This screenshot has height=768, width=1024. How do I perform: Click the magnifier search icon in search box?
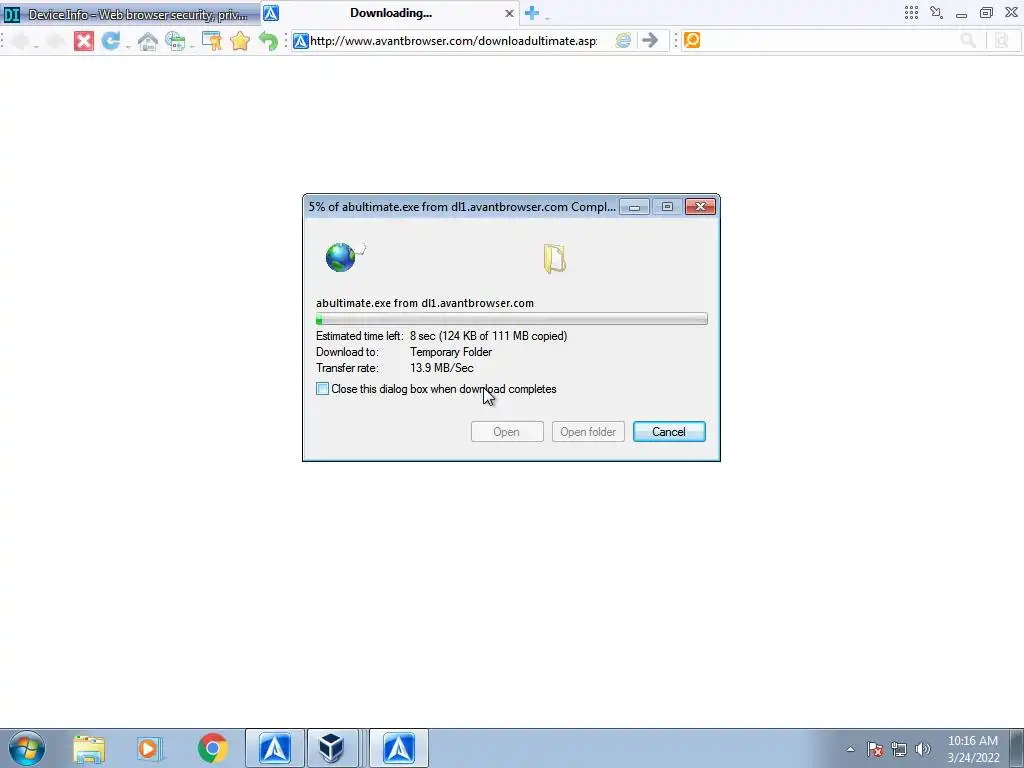click(968, 40)
